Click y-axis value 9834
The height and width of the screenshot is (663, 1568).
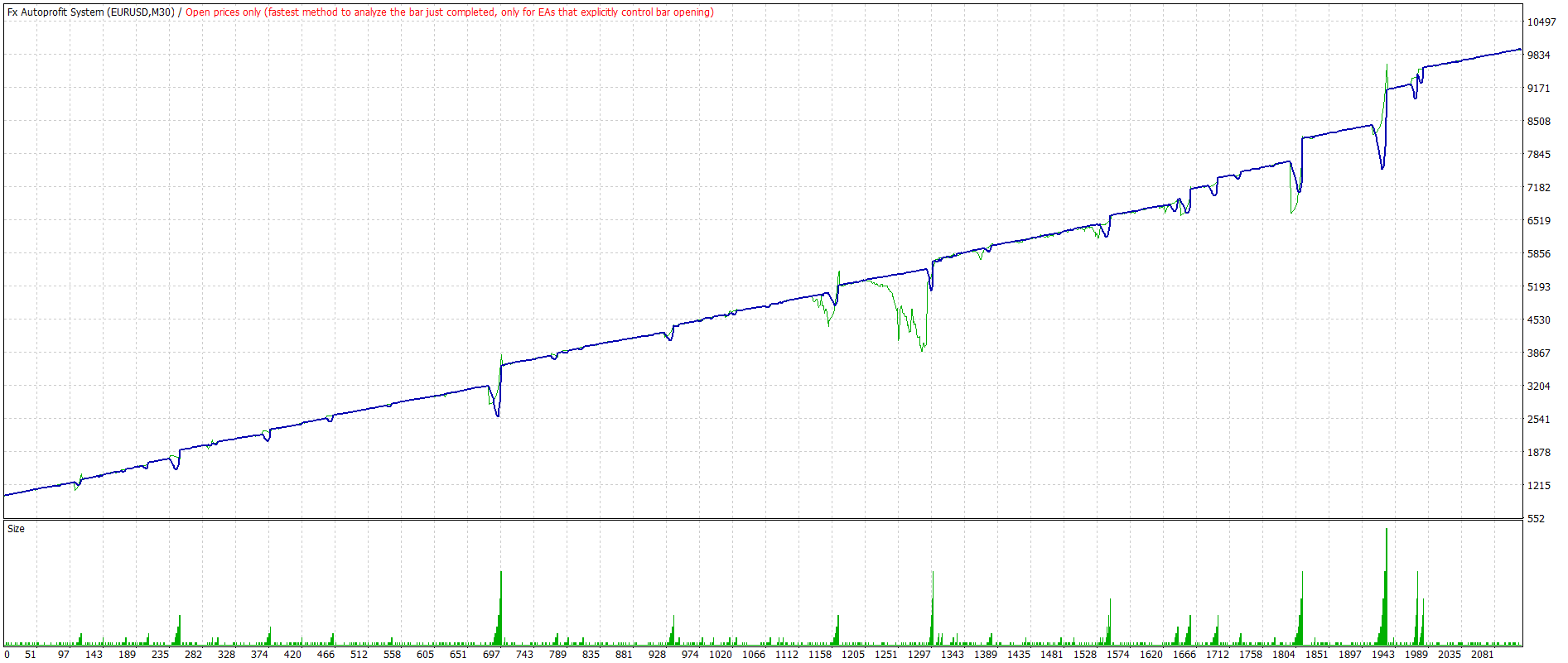(1539, 55)
